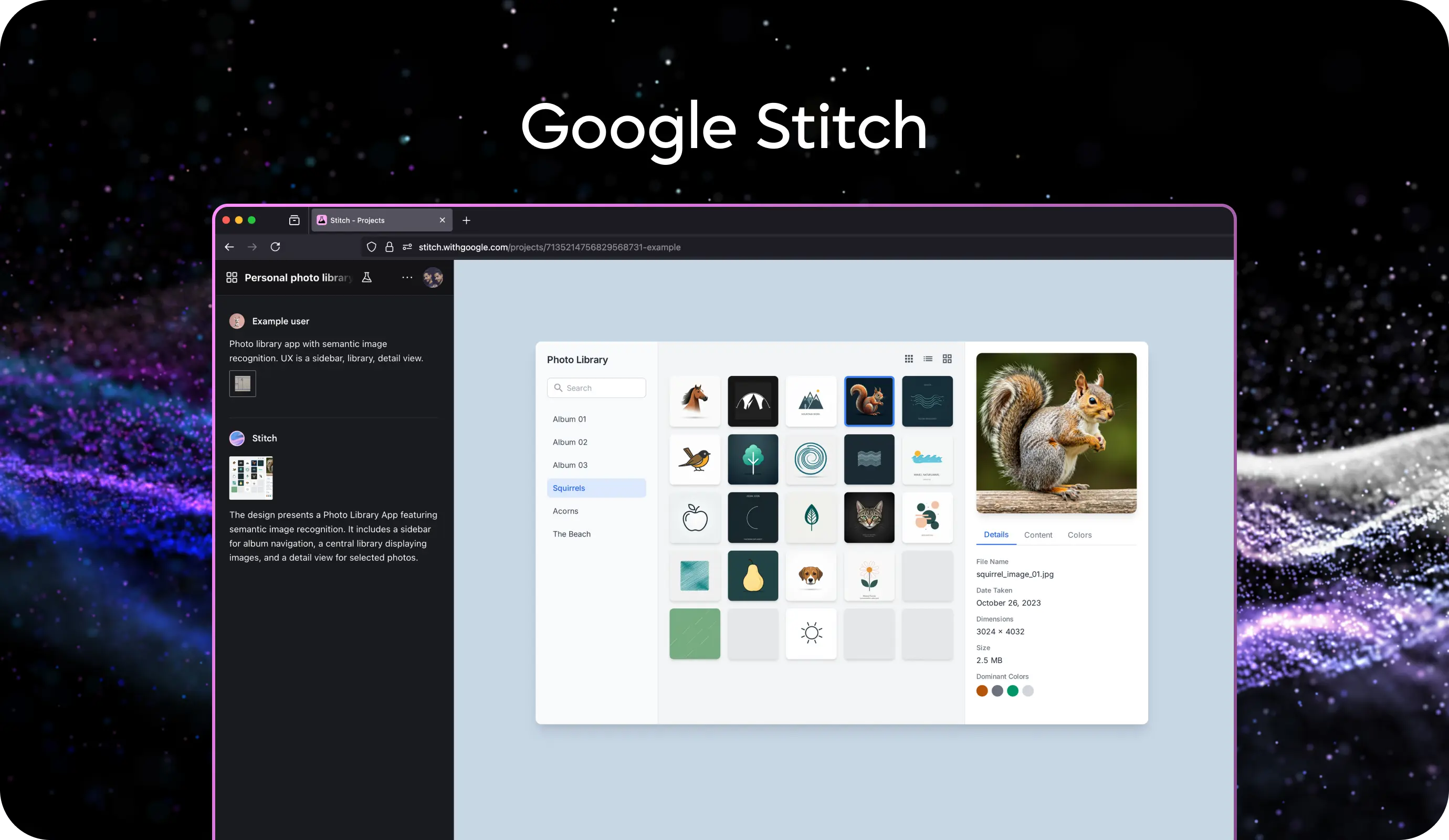Switch to list view layout

928,359
